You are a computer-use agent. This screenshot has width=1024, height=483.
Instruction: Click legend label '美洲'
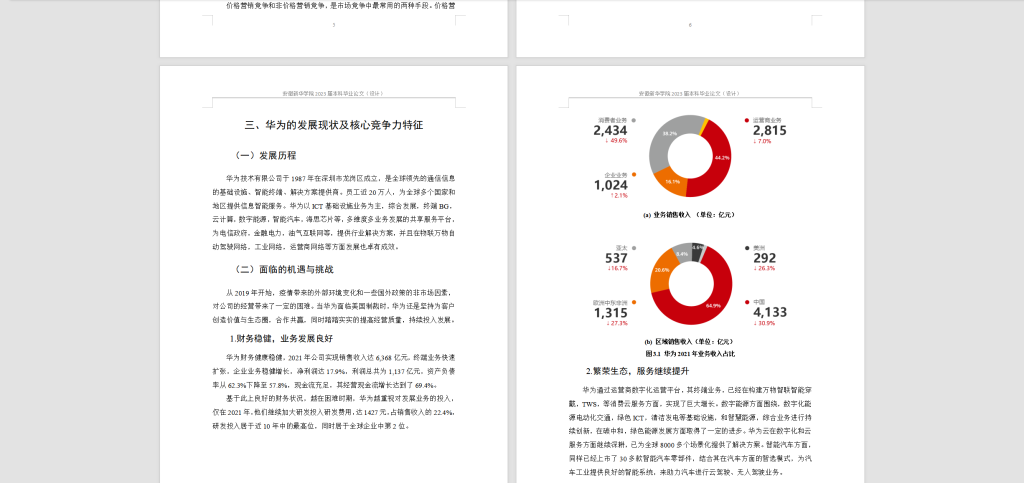(759, 248)
